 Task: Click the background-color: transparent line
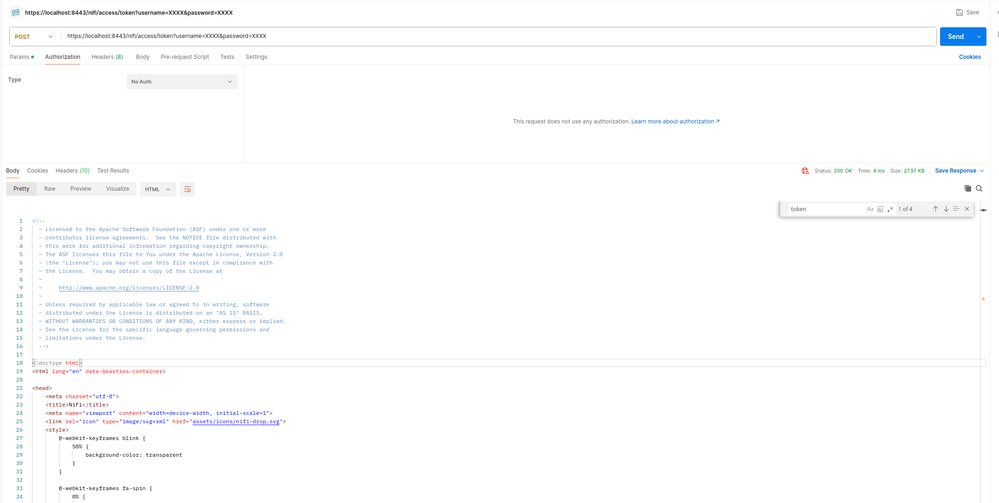pyautogui.click(x=134, y=455)
